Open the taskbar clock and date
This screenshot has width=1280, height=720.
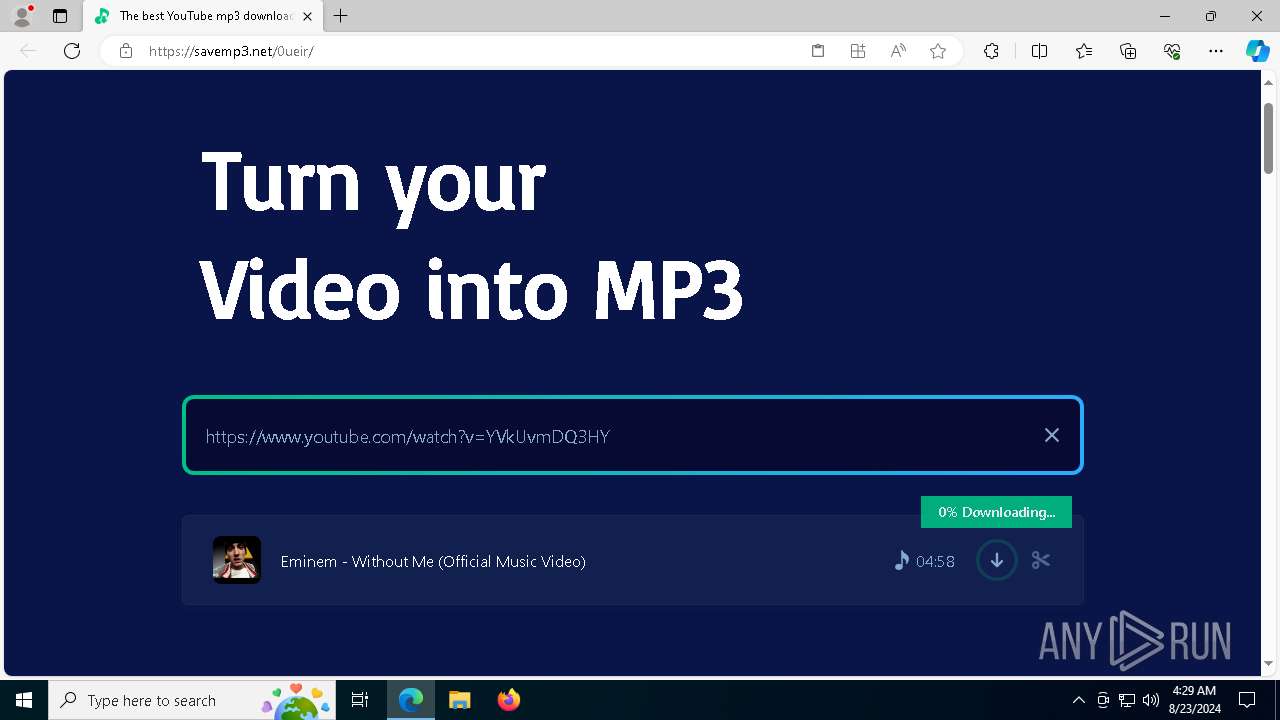click(x=1195, y=700)
